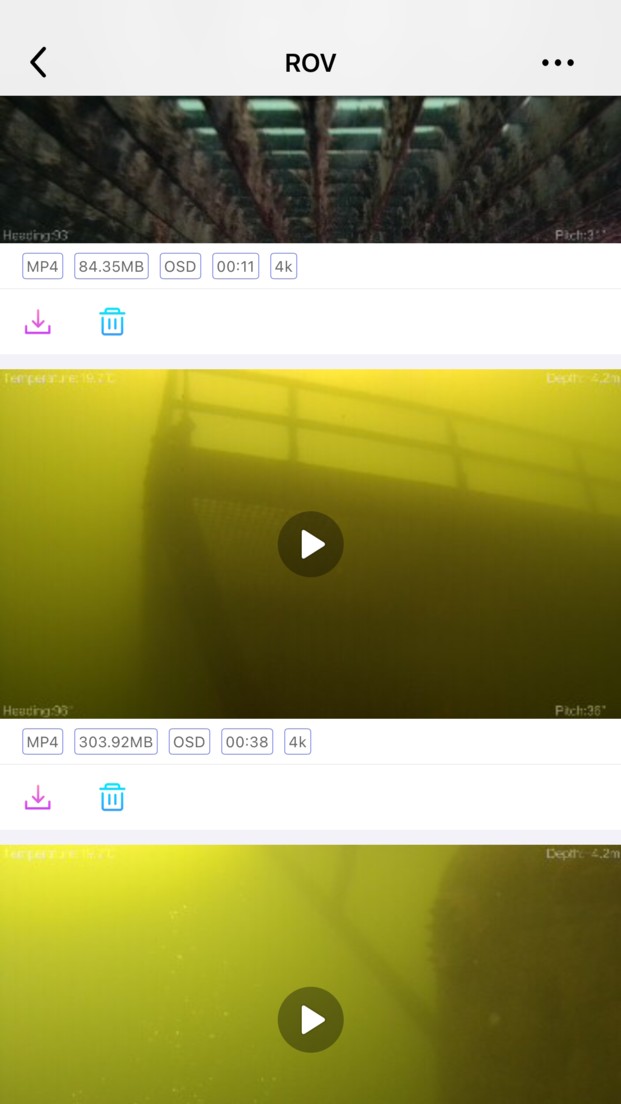
Task: Tap OSD tag on the 00:11 video
Action: pos(180,266)
